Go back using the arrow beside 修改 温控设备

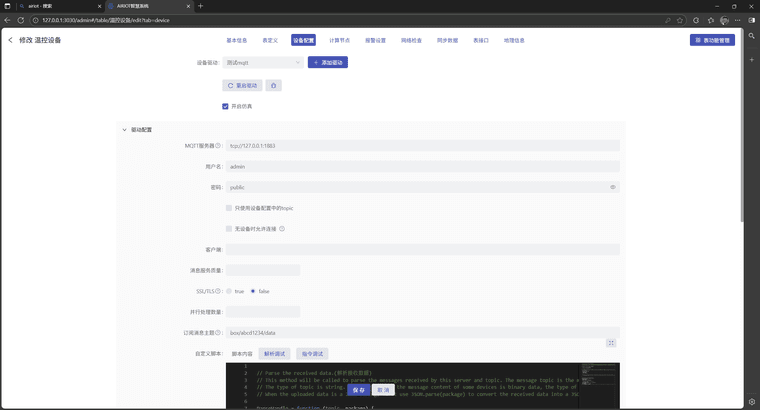tap(10, 40)
